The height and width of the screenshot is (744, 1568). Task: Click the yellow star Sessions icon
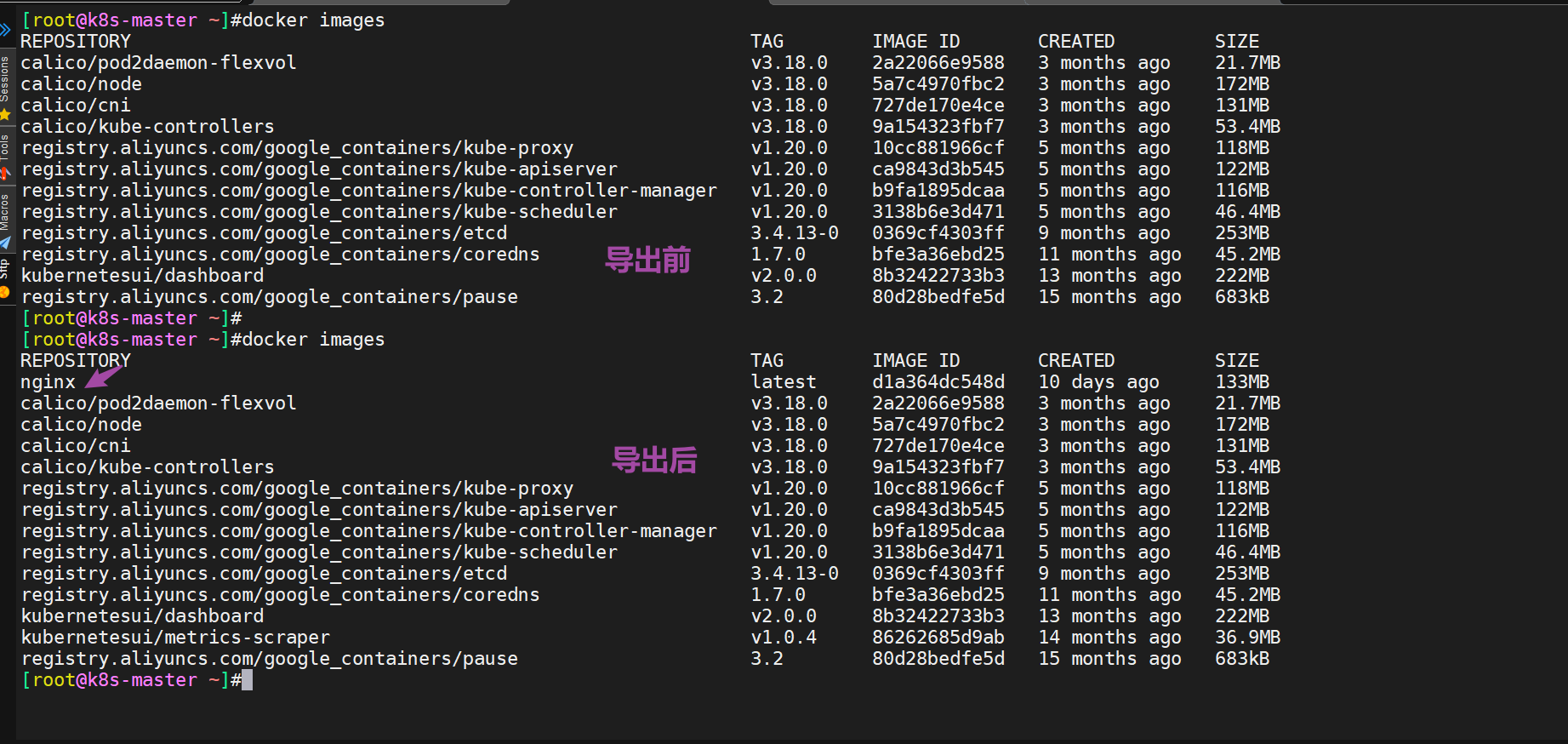coord(5,114)
